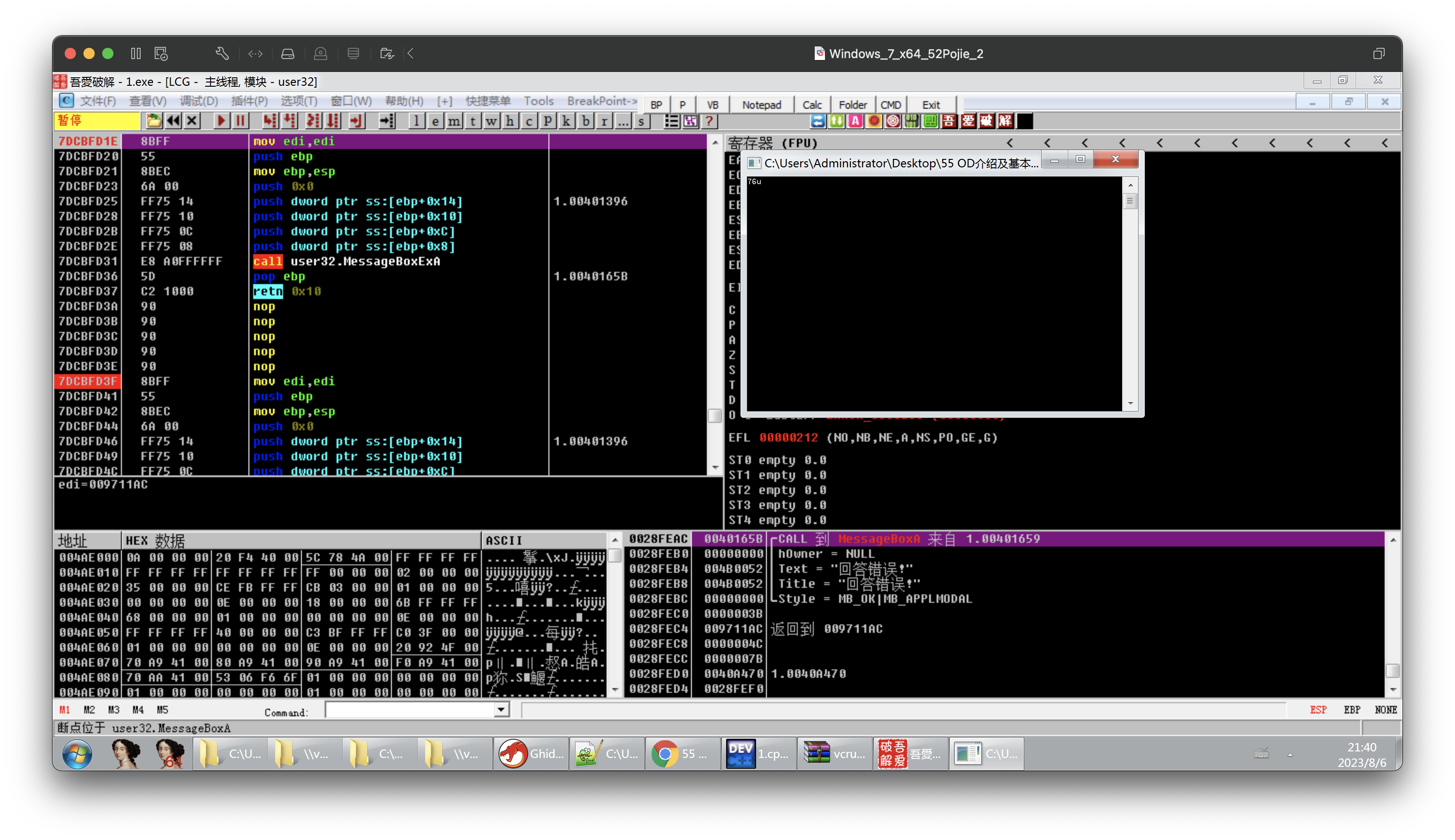Click the BP shortcut button
Image resolution: width=1455 pixels, height=840 pixels.
pyautogui.click(x=656, y=105)
